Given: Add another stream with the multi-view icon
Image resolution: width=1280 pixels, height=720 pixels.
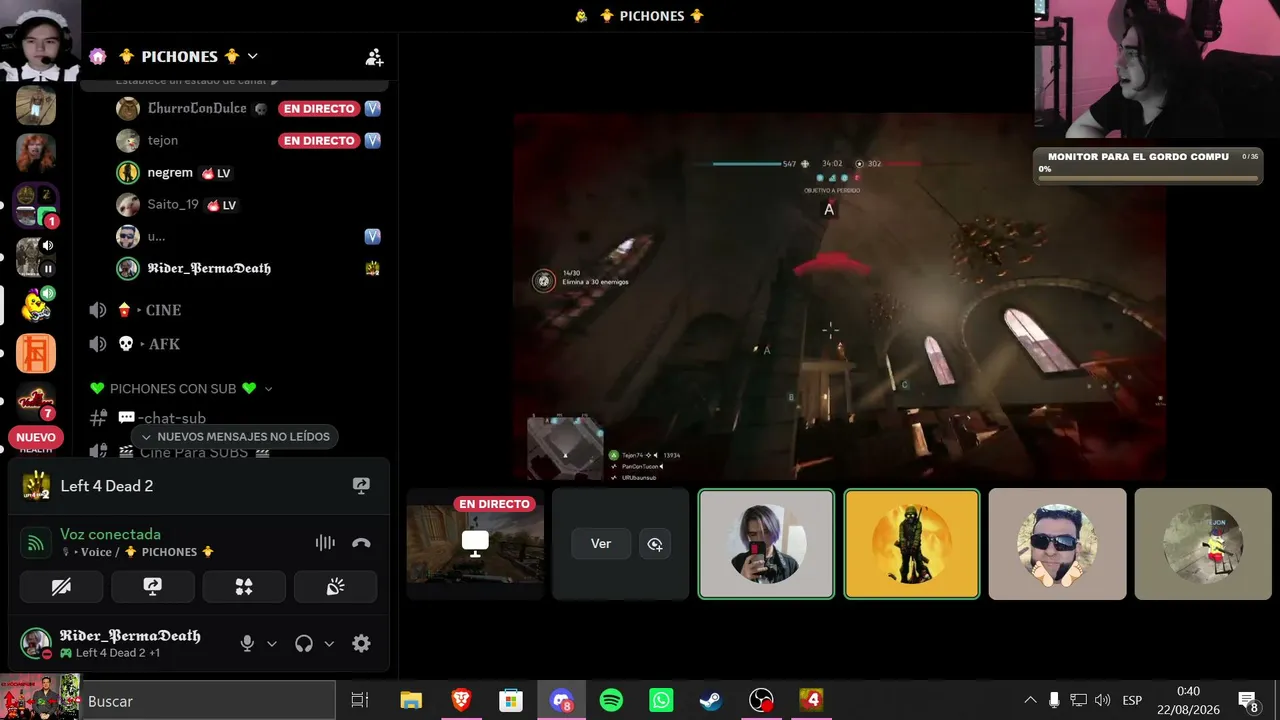Looking at the screenshot, I should coord(655,544).
